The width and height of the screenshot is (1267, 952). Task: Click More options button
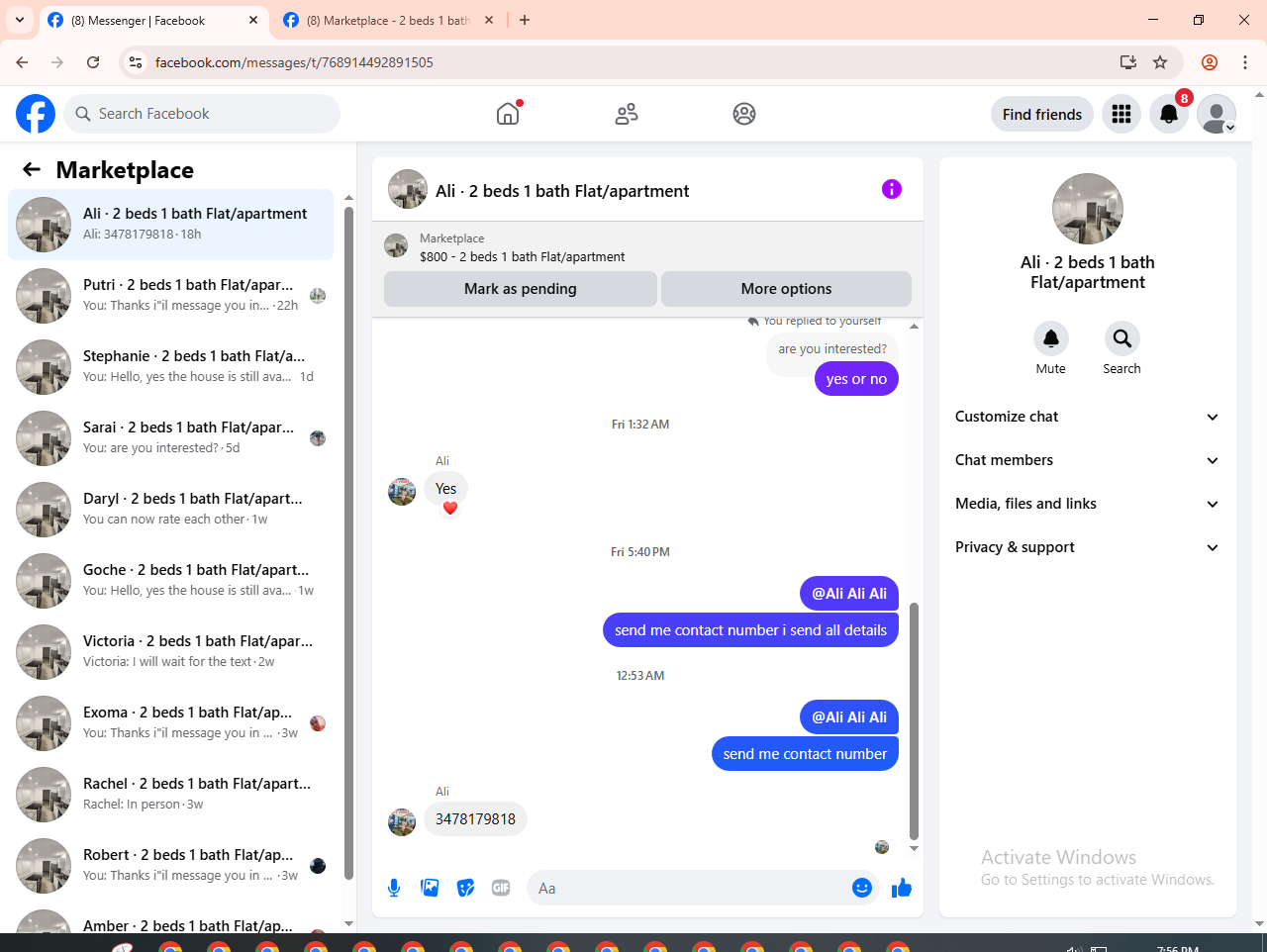pos(786,289)
